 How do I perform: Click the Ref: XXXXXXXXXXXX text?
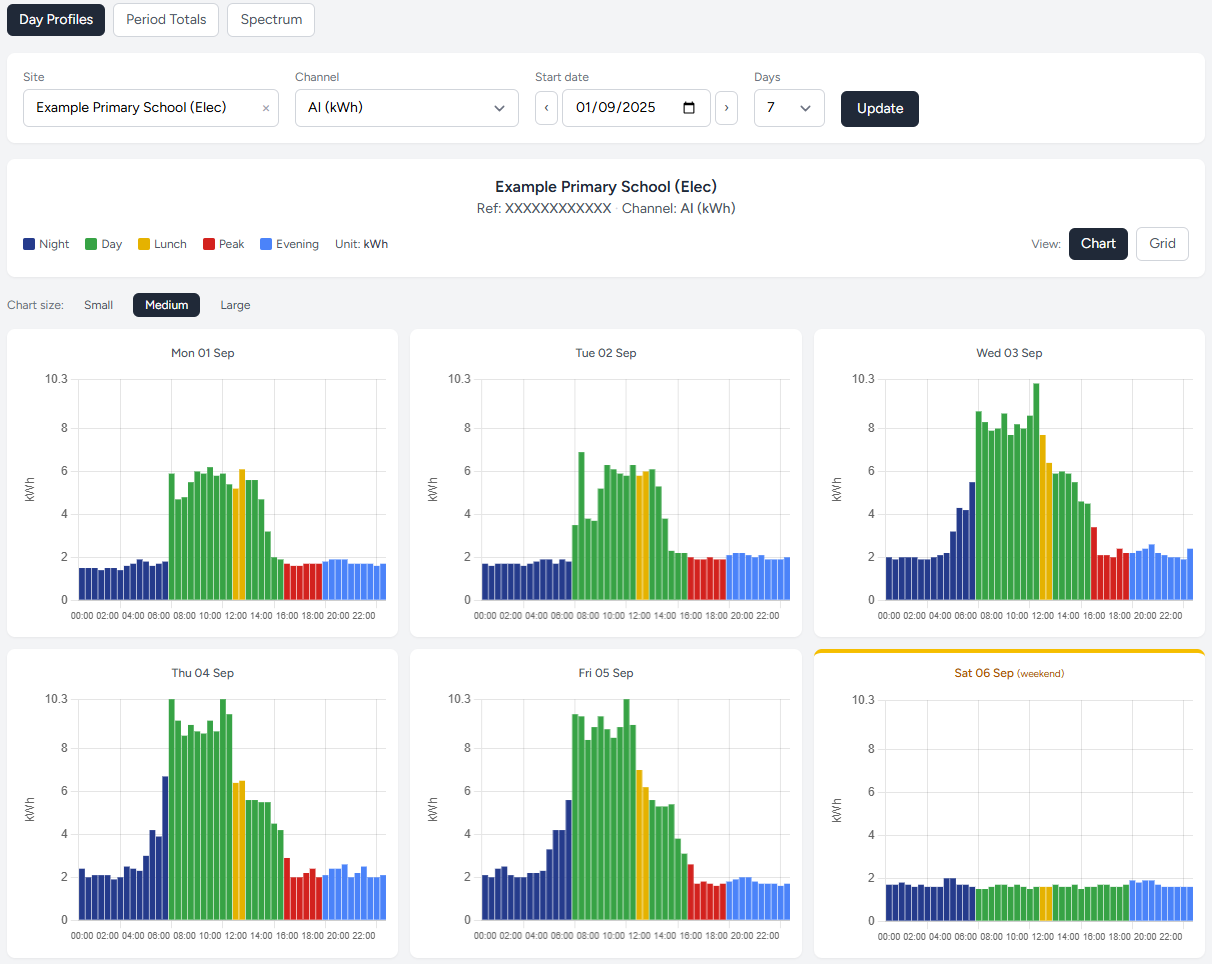pyautogui.click(x=544, y=209)
